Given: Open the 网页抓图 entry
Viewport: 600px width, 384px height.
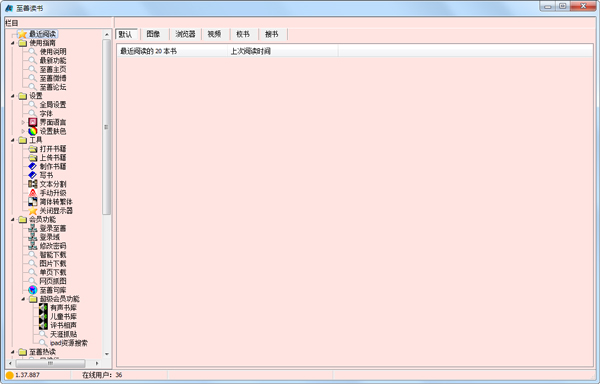Looking at the screenshot, I should click(53, 281).
